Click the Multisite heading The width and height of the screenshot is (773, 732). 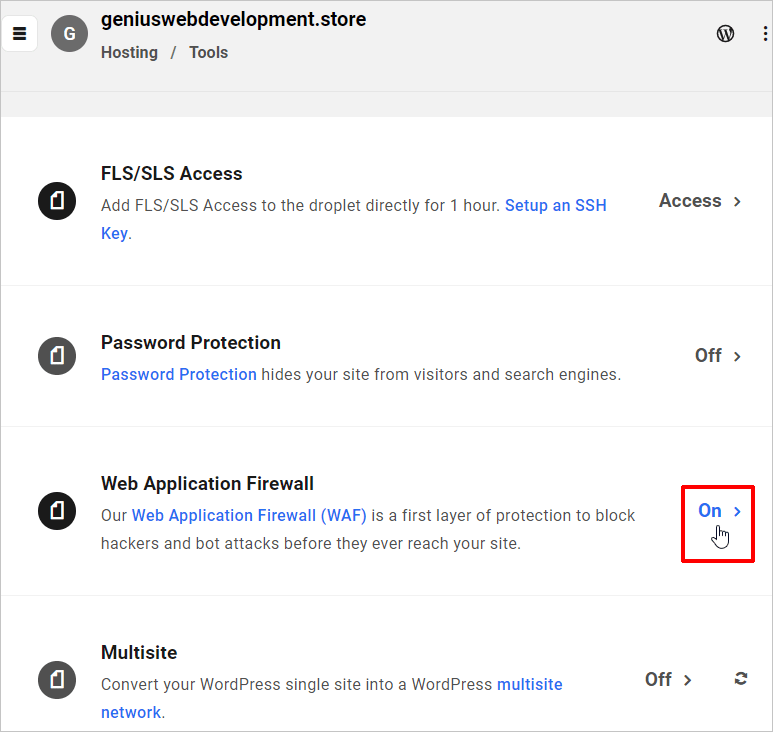point(139,653)
